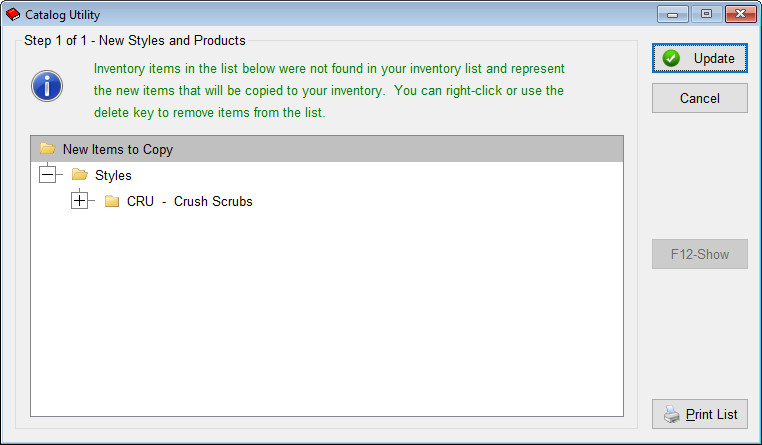Collapse the Styles tree node
The height and width of the screenshot is (445, 762).
coord(48,174)
